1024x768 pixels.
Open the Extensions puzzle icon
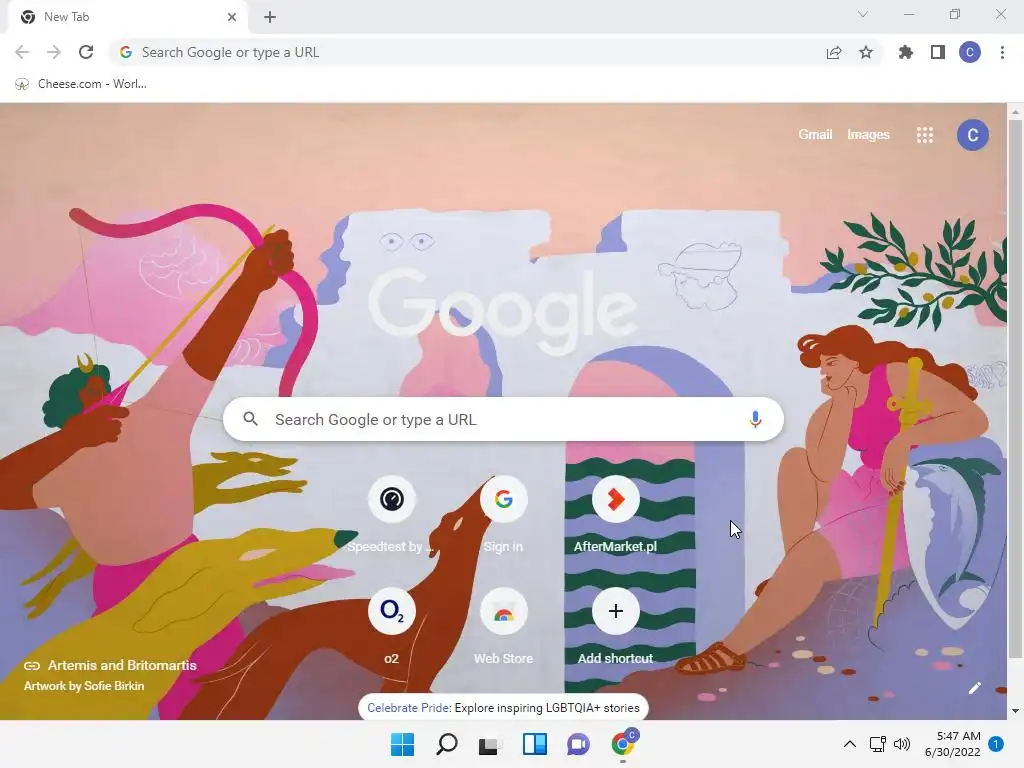pos(905,52)
